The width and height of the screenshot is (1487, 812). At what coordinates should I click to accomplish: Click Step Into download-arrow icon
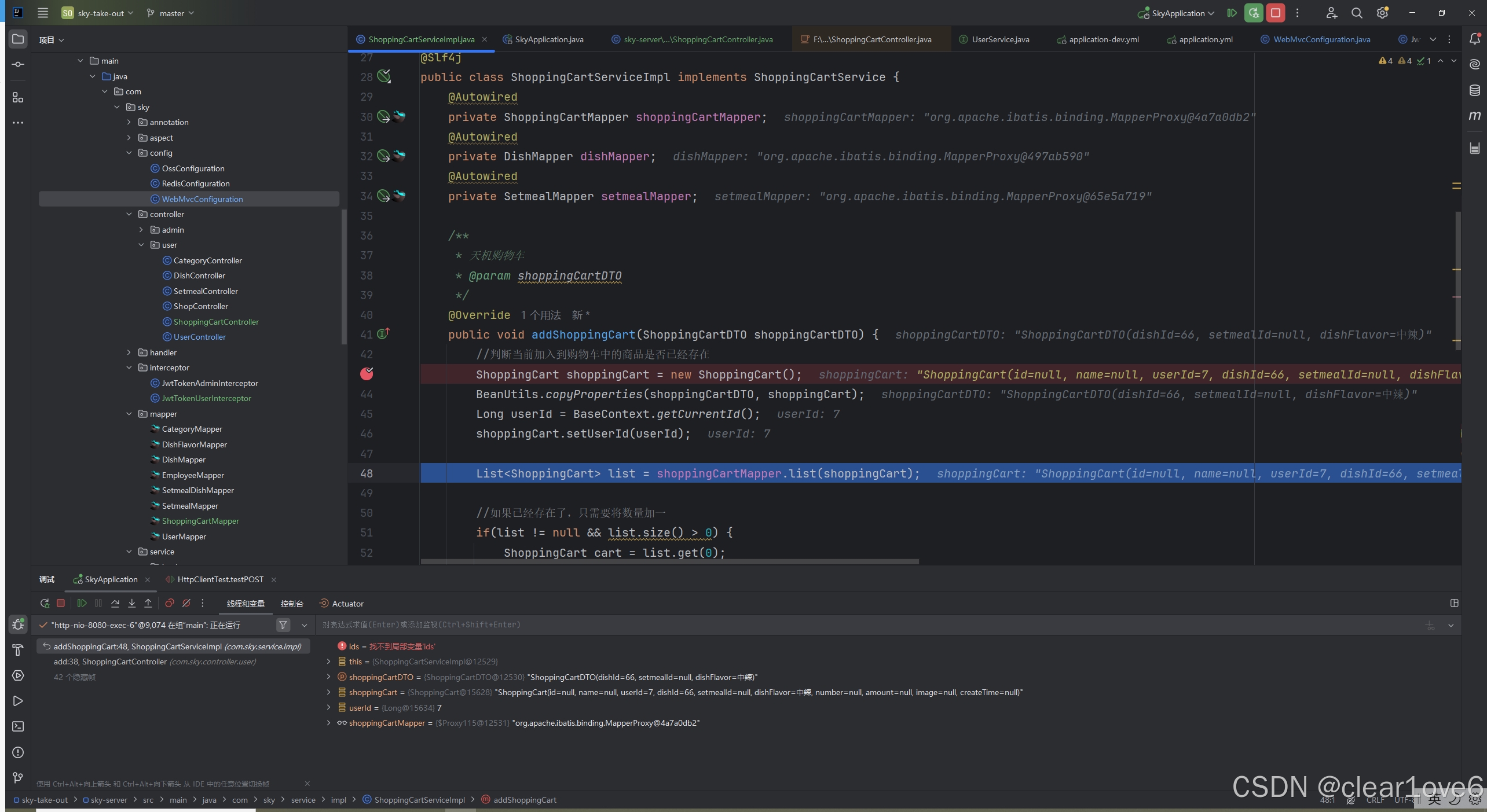pos(131,603)
